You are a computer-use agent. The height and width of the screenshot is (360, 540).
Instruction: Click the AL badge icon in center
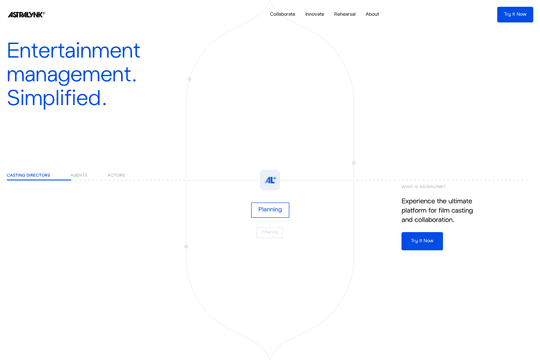[x=270, y=180]
